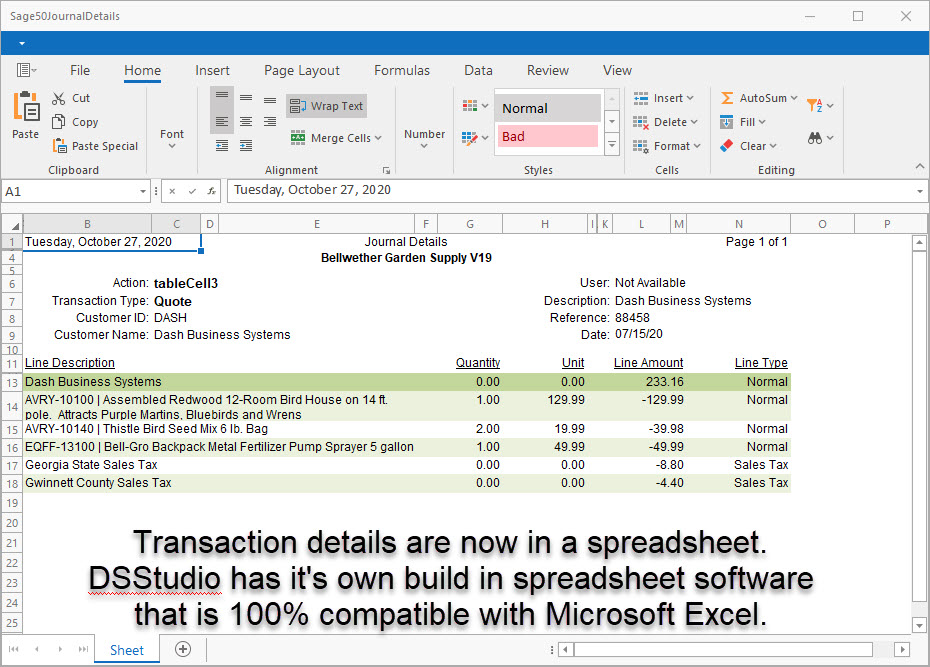Open the Insert cells dropdown
This screenshot has width=930, height=667.
coord(664,98)
